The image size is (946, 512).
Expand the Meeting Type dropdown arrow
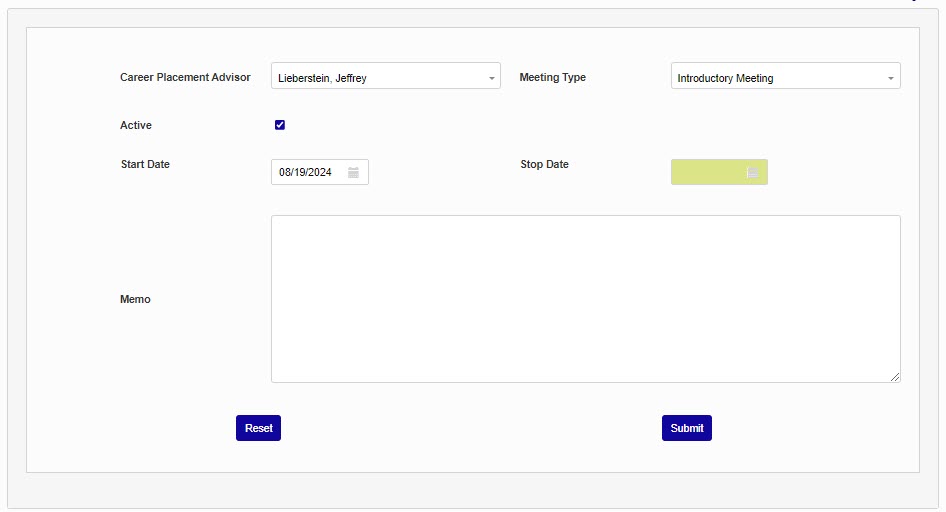pos(890,78)
